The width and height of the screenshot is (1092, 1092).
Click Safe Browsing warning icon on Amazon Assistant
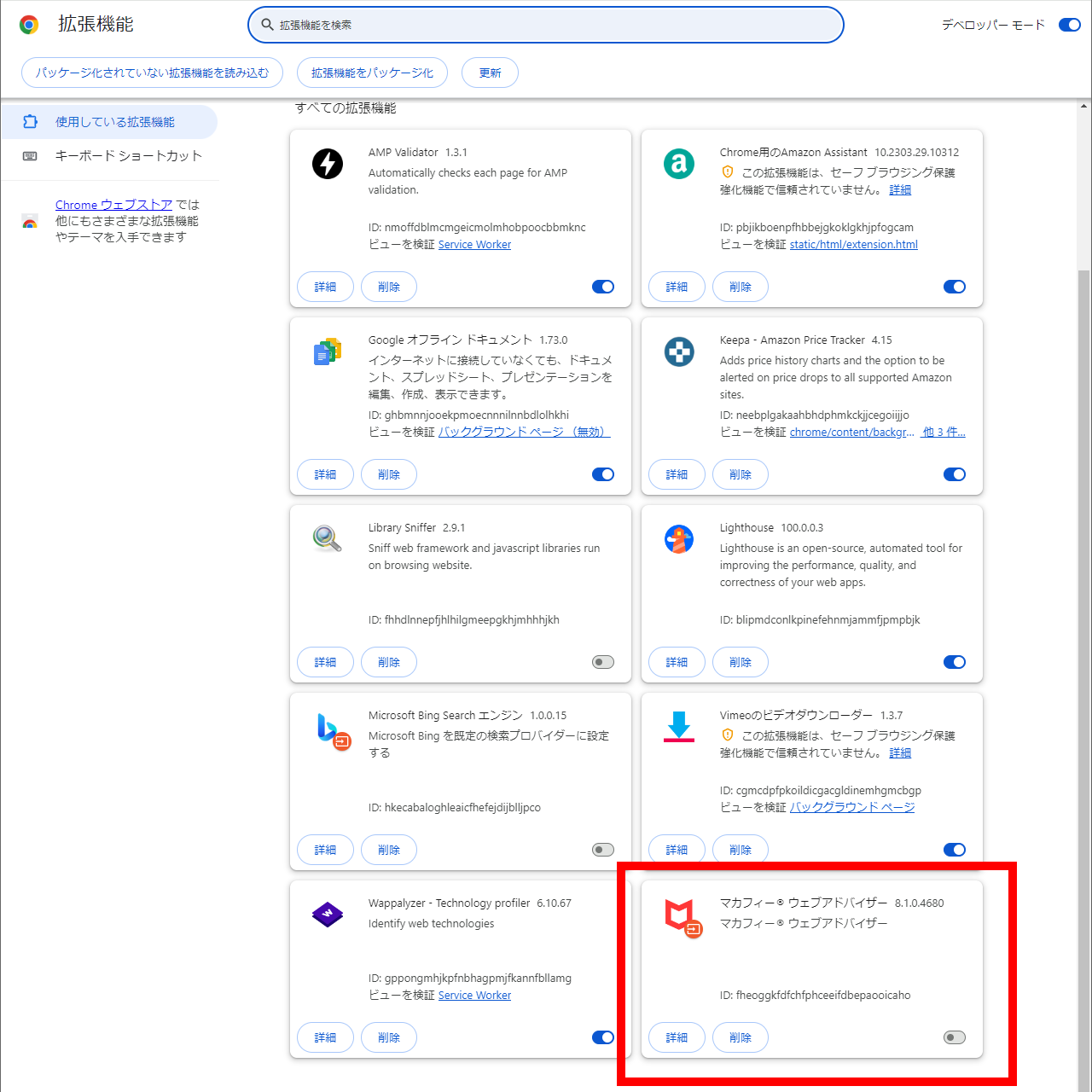point(728,171)
